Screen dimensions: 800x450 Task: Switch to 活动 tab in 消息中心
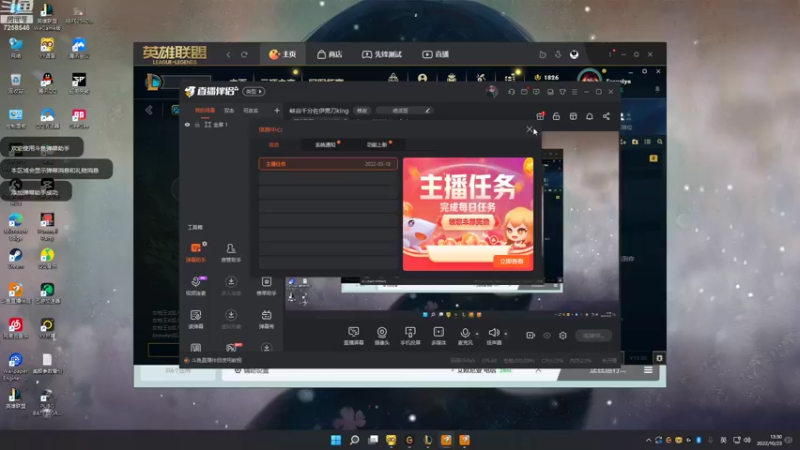[274, 145]
